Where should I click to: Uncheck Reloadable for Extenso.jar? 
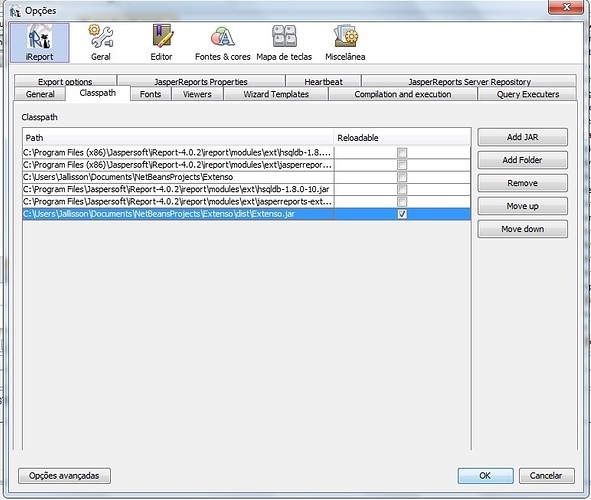coord(402,214)
